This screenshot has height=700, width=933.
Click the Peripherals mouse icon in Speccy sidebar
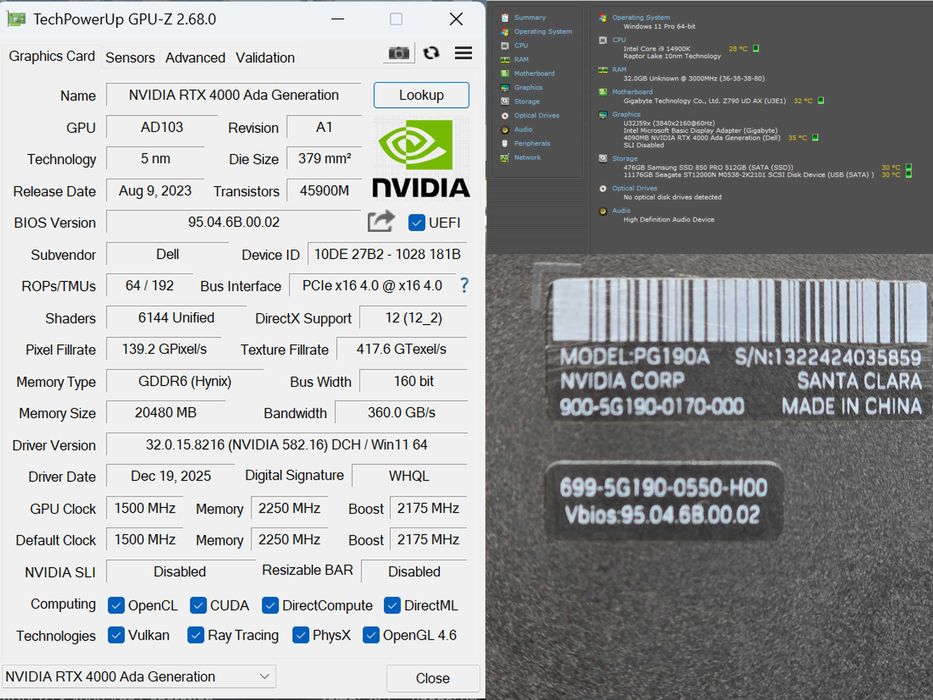505,143
